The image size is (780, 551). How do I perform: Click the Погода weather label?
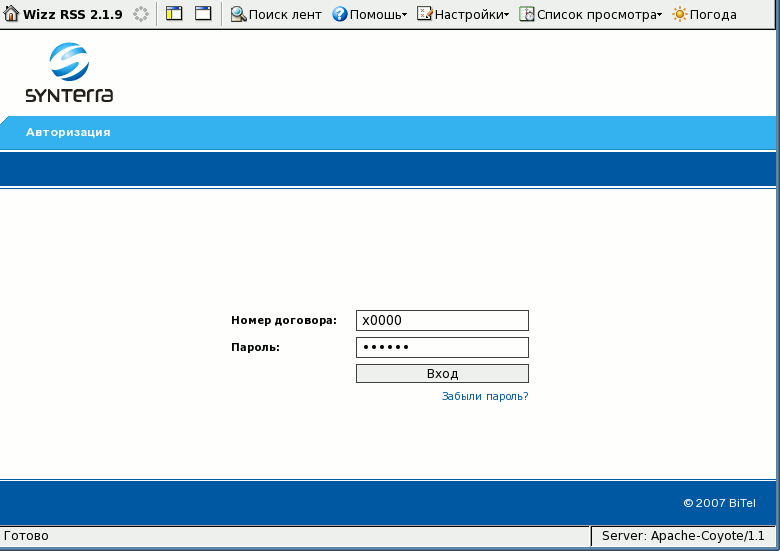coord(714,15)
